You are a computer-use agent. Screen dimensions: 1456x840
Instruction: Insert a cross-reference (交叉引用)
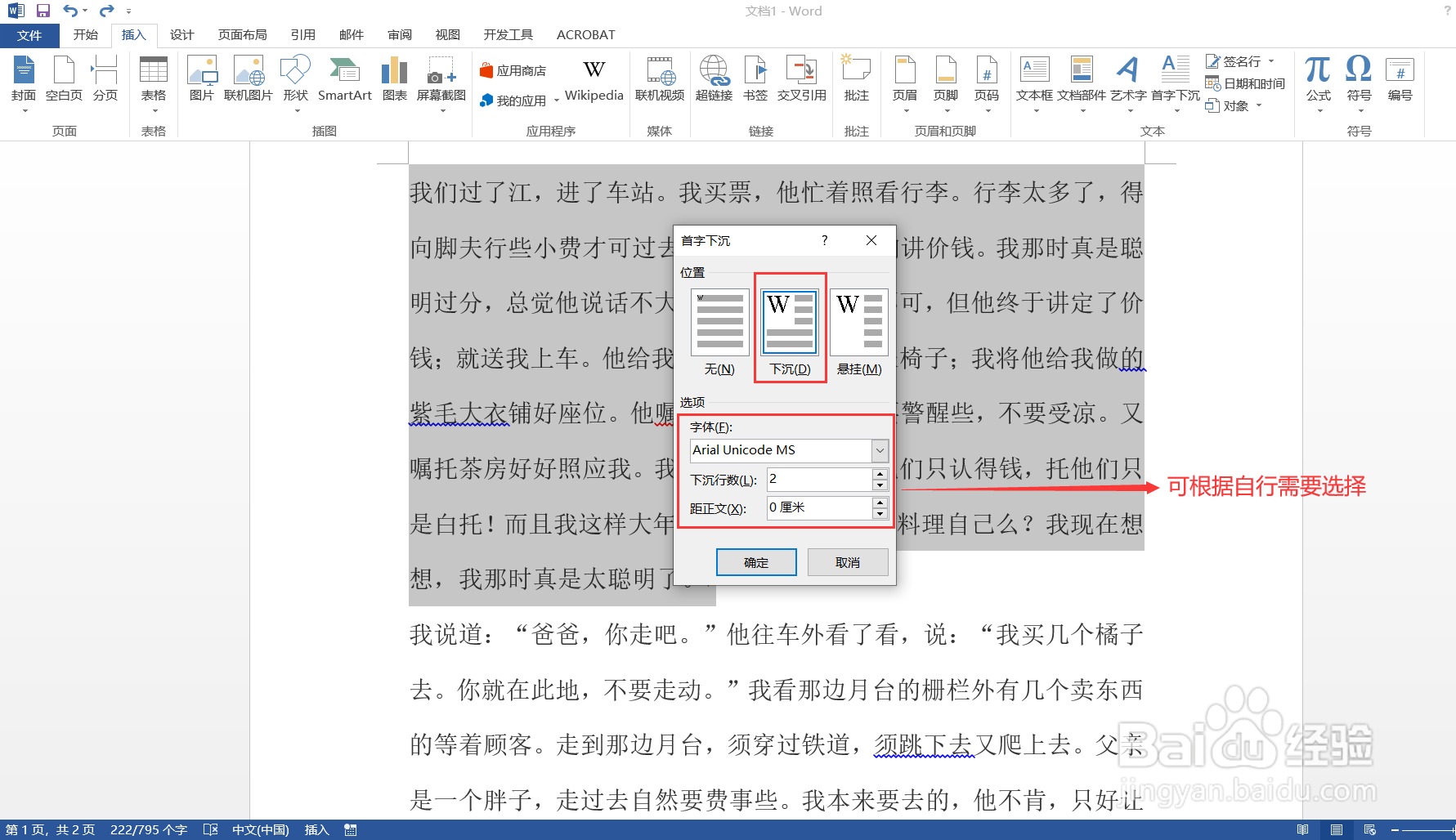click(x=801, y=79)
